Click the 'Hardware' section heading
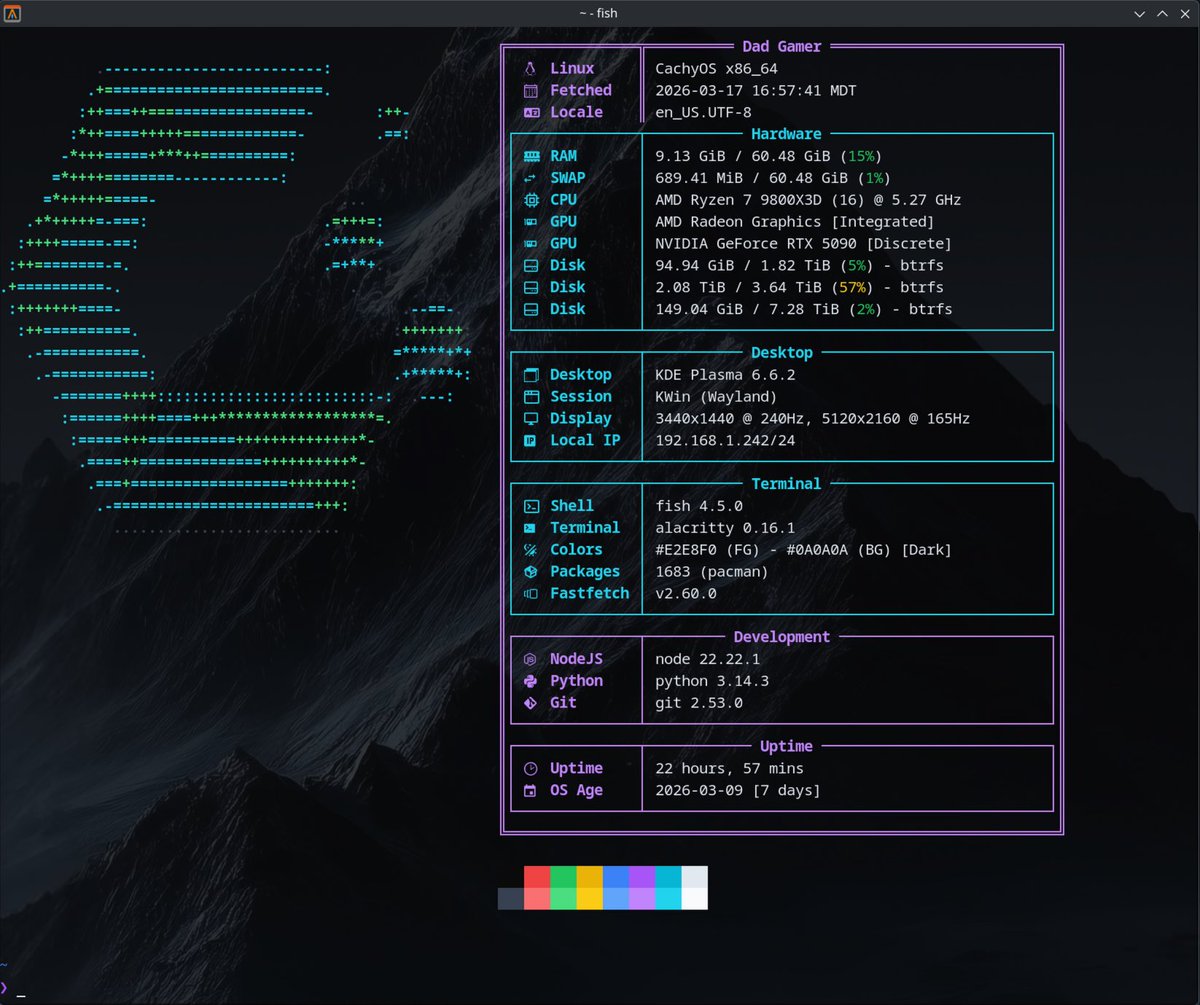The image size is (1200, 1005). (786, 134)
